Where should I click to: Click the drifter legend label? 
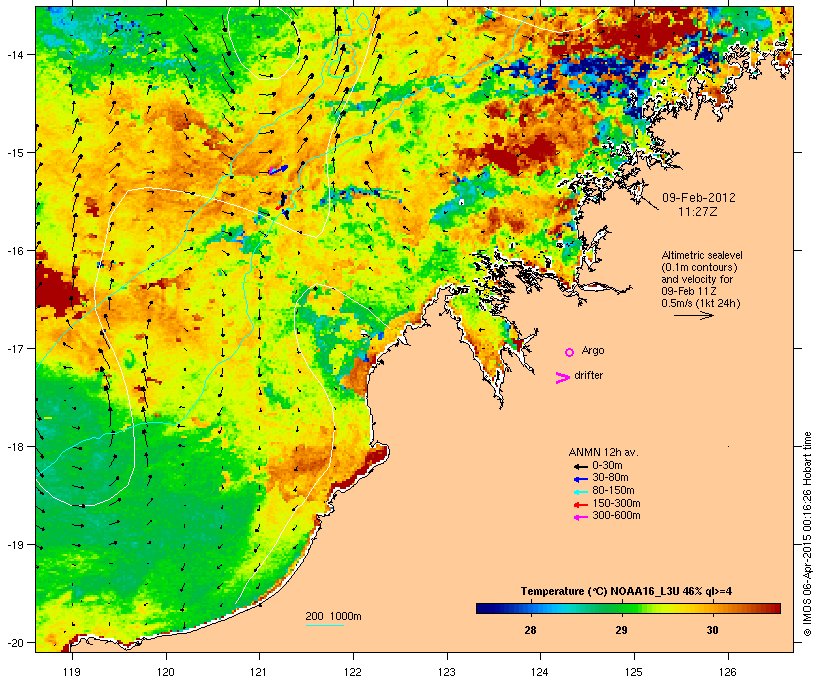coord(588,375)
